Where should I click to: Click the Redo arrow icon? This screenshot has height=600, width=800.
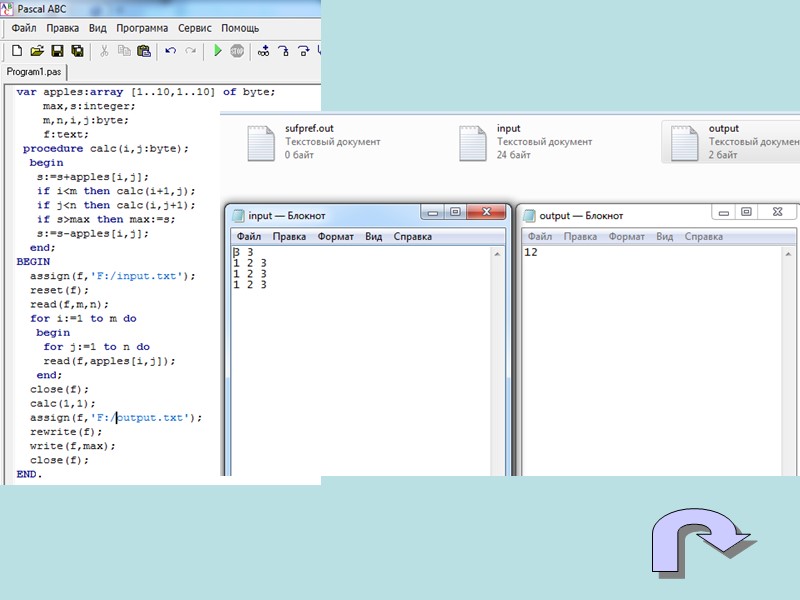tap(190, 51)
